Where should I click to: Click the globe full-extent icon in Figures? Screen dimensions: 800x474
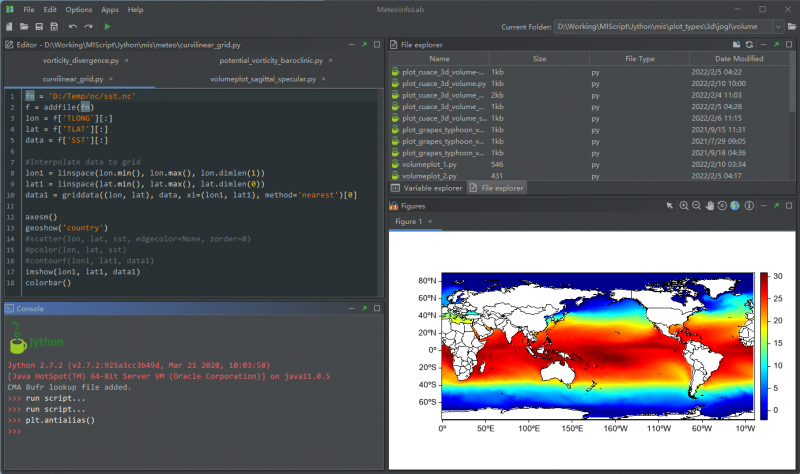coord(734,205)
